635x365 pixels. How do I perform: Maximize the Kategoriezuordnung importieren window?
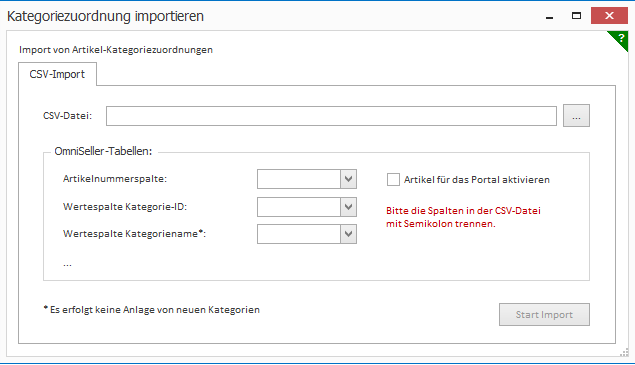(576, 16)
